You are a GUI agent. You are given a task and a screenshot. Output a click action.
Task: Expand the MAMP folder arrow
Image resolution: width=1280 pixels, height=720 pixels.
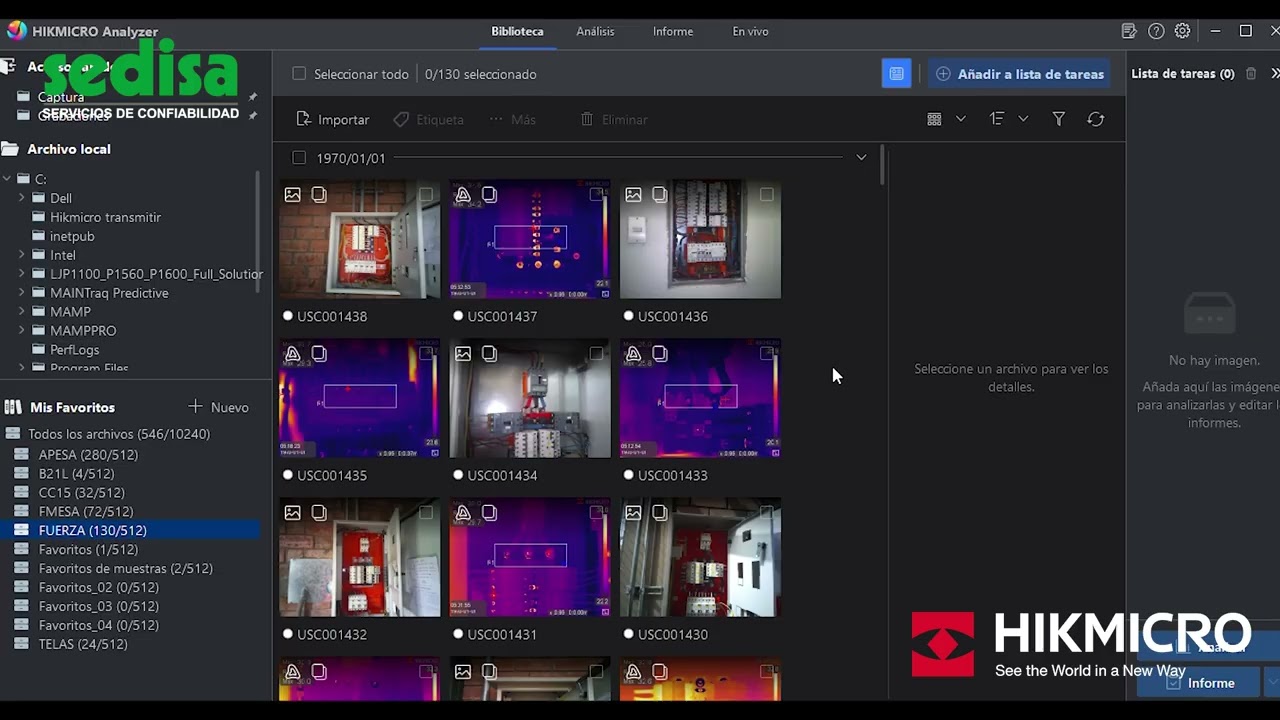pos(22,312)
